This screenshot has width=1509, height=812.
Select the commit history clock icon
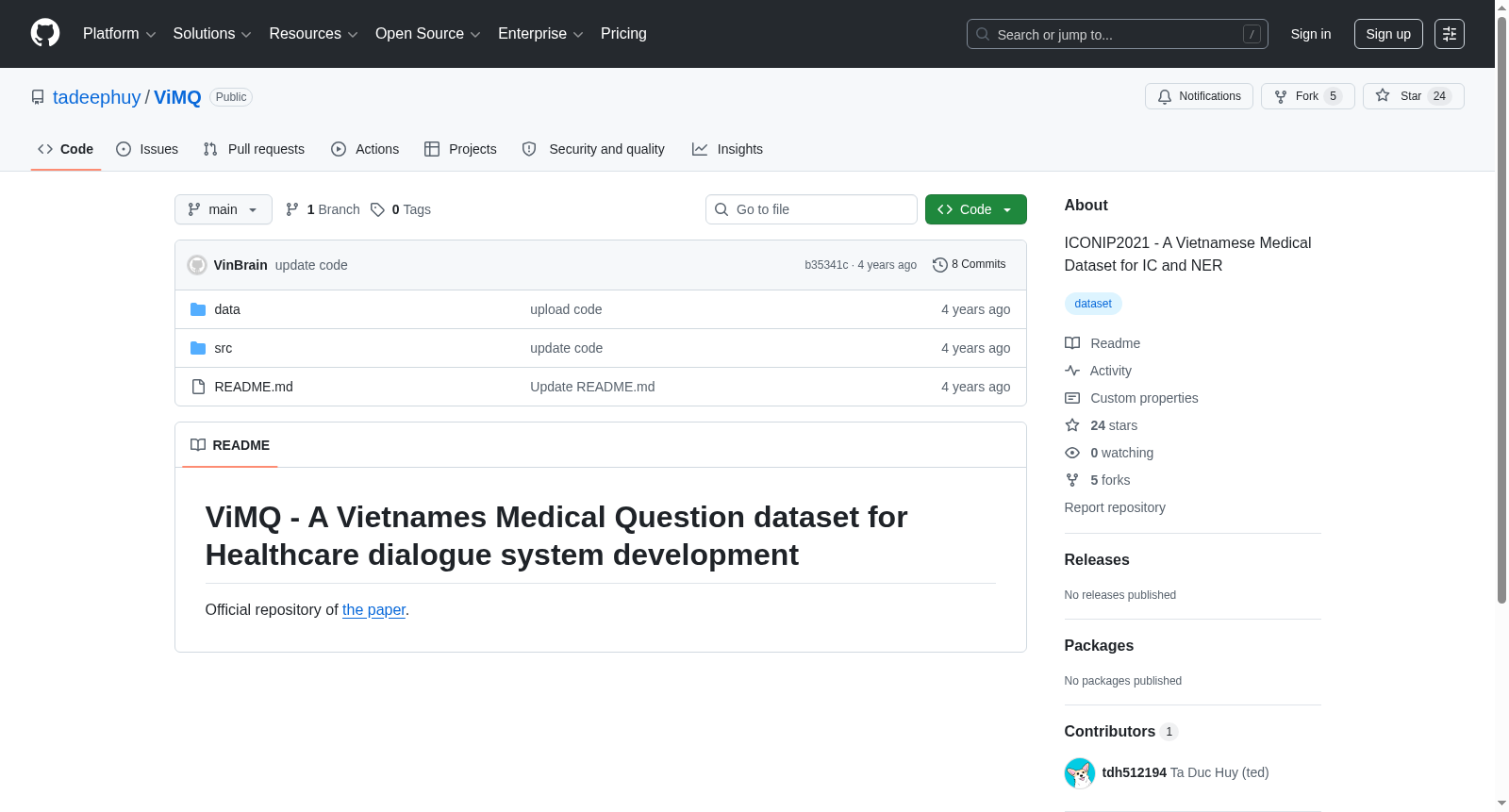point(940,265)
